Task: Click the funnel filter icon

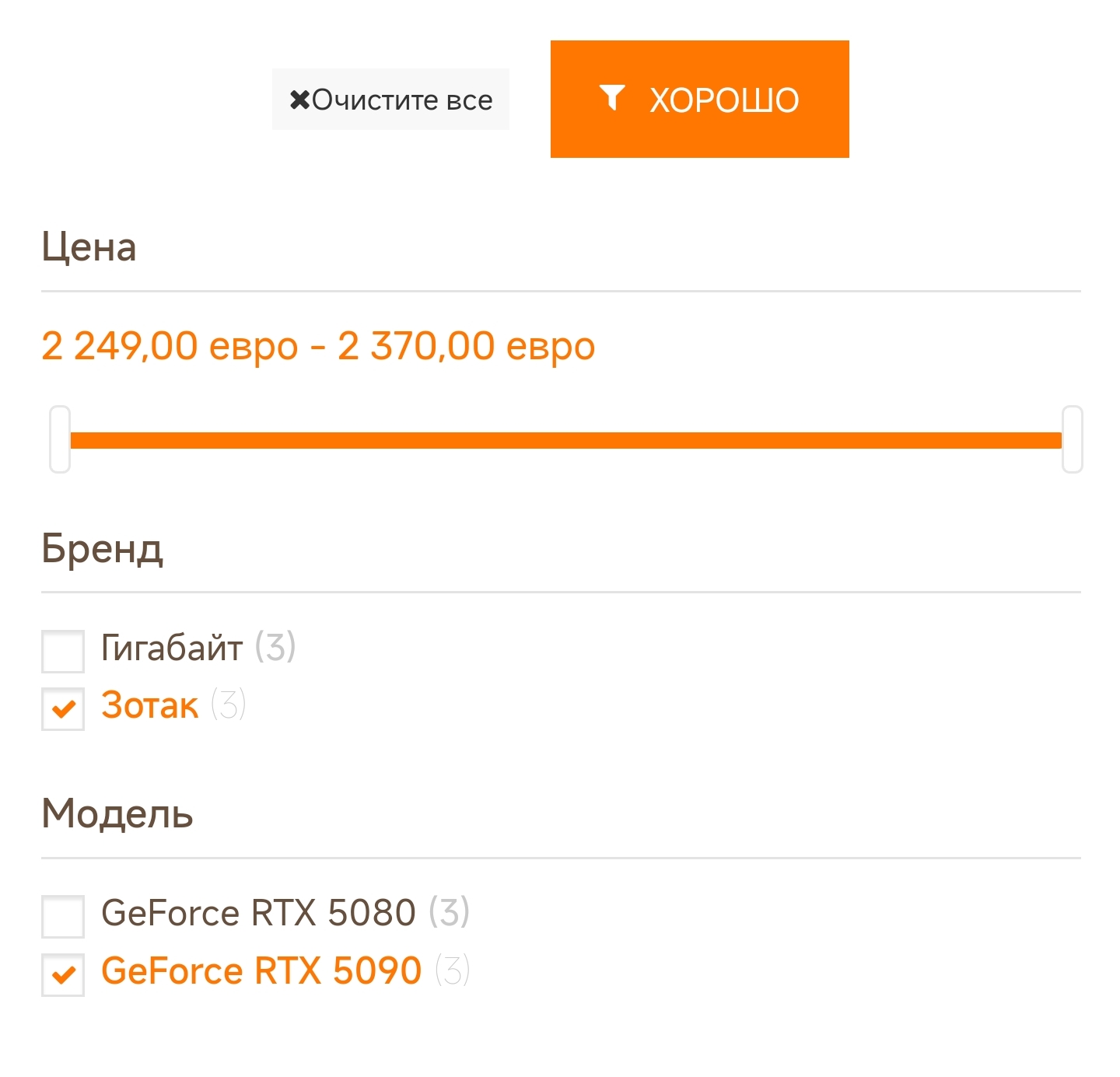Action: 612,99
